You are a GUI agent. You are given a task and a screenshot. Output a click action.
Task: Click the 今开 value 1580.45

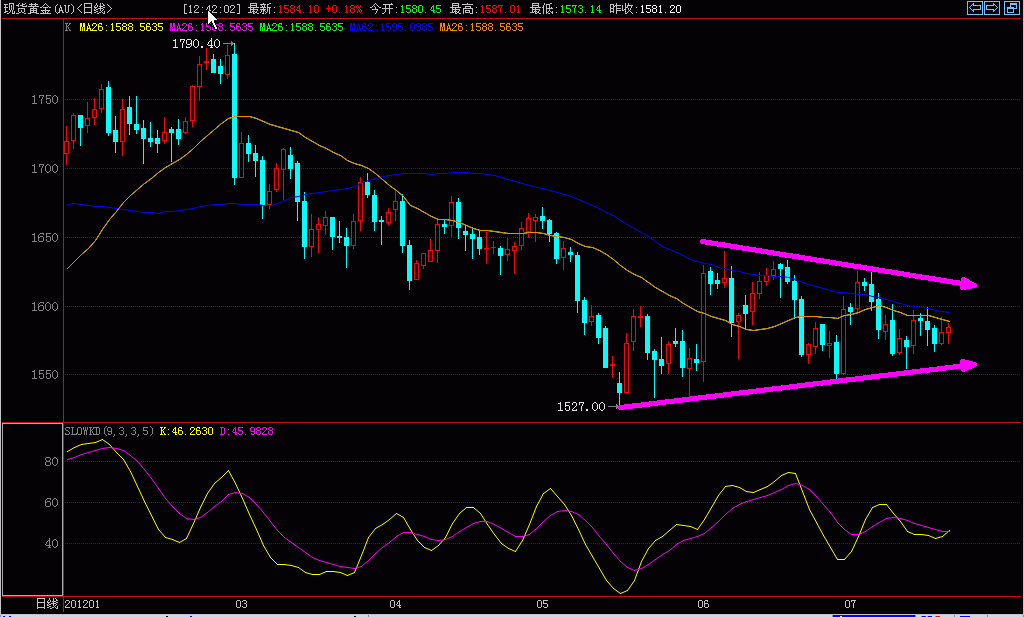pyautogui.click(x=420, y=9)
